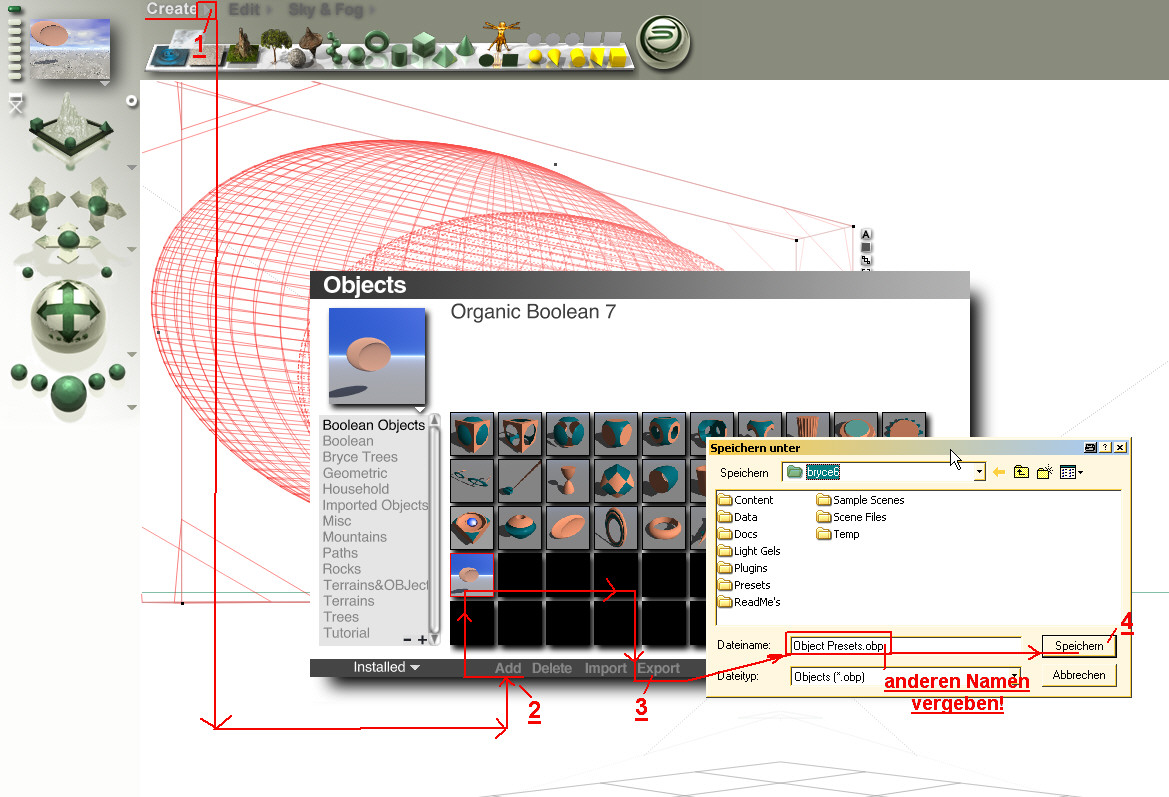Toggle the A icon beside the wireframe

[866, 234]
